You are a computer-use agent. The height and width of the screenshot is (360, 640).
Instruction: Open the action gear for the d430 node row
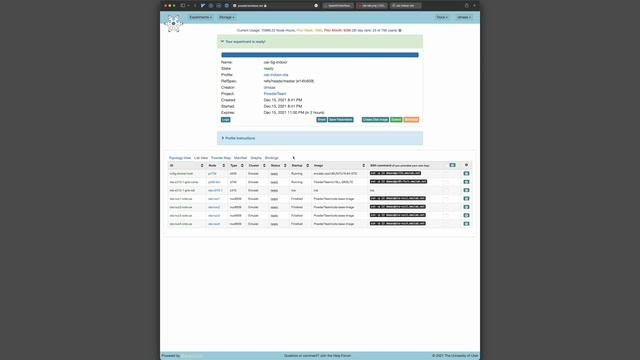pyautogui.click(x=466, y=173)
